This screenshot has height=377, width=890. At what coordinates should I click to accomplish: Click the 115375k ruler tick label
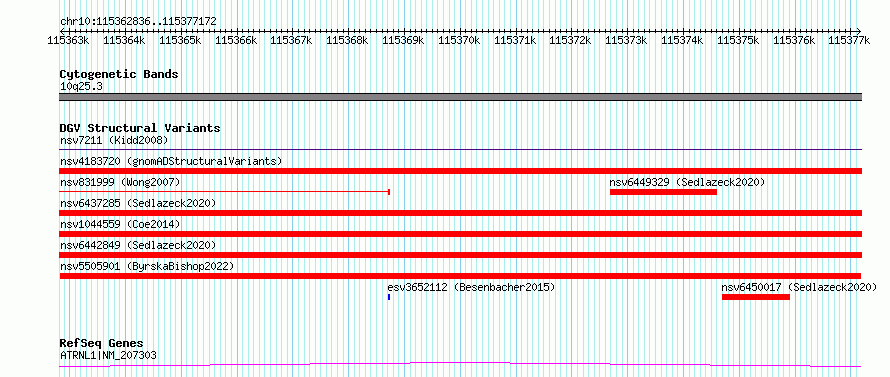(738, 40)
